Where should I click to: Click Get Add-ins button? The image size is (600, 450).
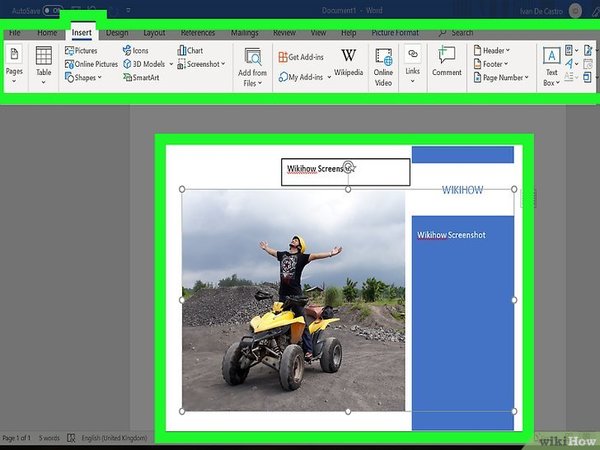pos(306,57)
